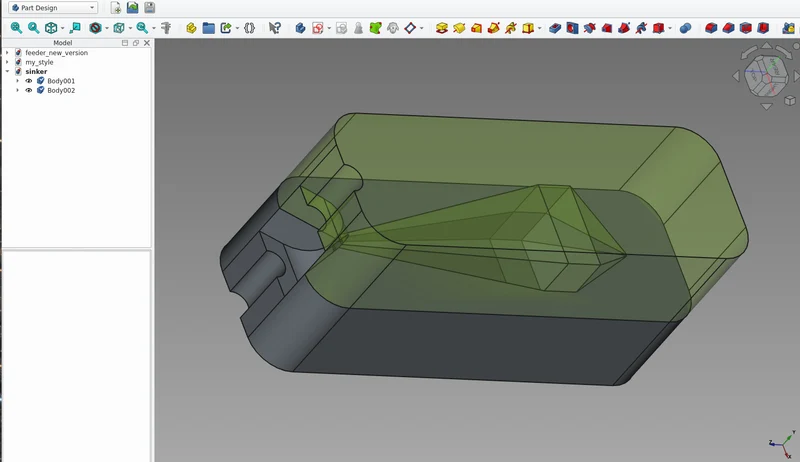Click the navigation cube
Image resolution: width=800 pixels, height=462 pixels.
766,76
